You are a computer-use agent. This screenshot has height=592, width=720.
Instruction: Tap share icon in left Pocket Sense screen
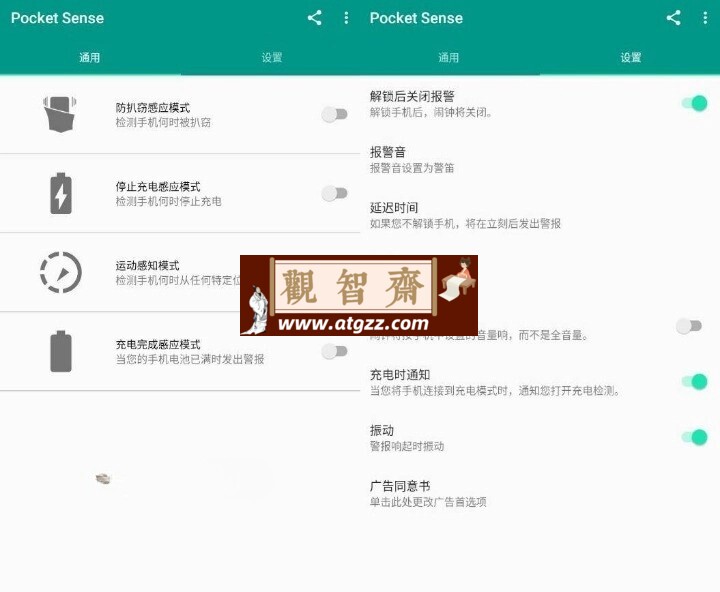tap(315, 18)
